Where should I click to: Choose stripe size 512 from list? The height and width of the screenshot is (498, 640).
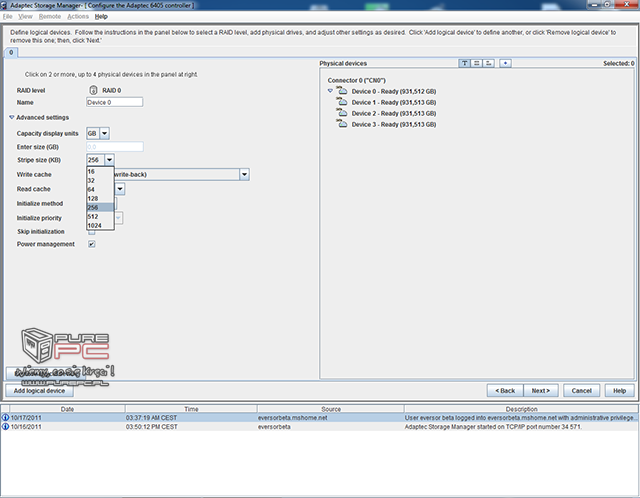click(100, 216)
